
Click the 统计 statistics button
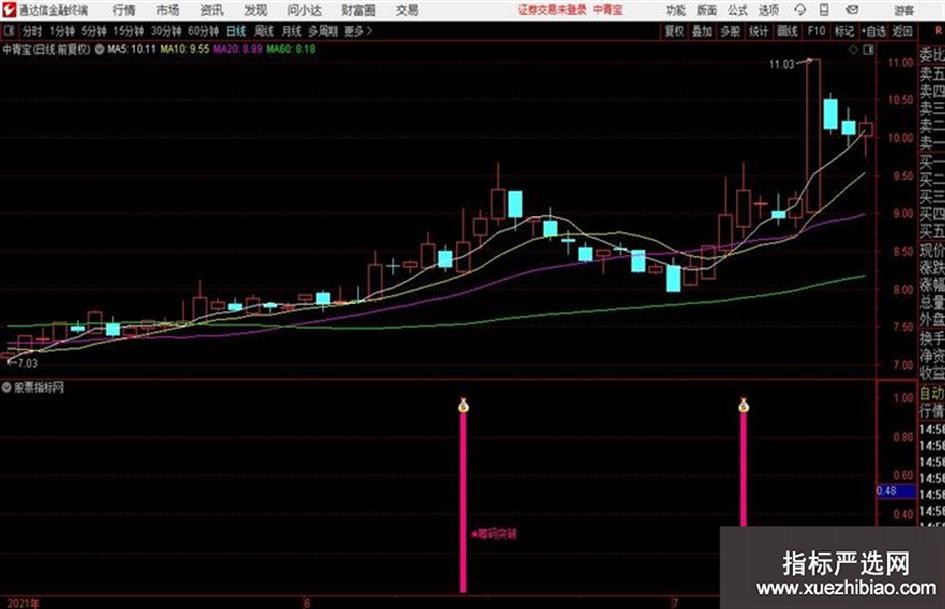point(759,31)
